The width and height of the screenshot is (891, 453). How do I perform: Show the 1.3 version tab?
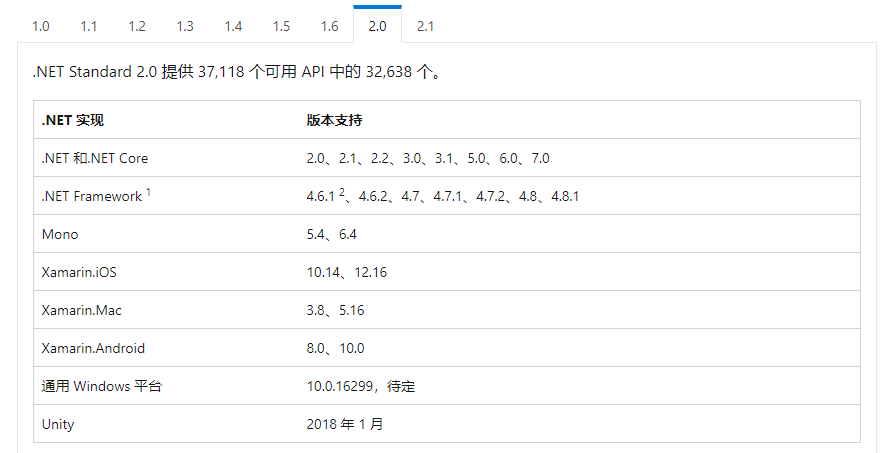pyautogui.click(x=185, y=26)
